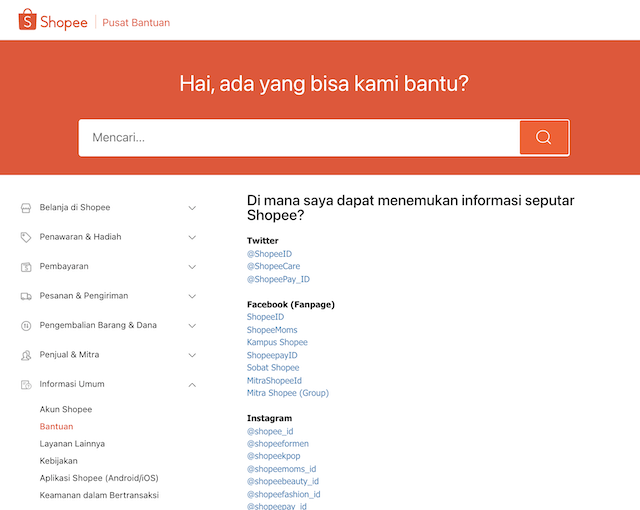Select the Bantuan submenu item

tap(56, 426)
